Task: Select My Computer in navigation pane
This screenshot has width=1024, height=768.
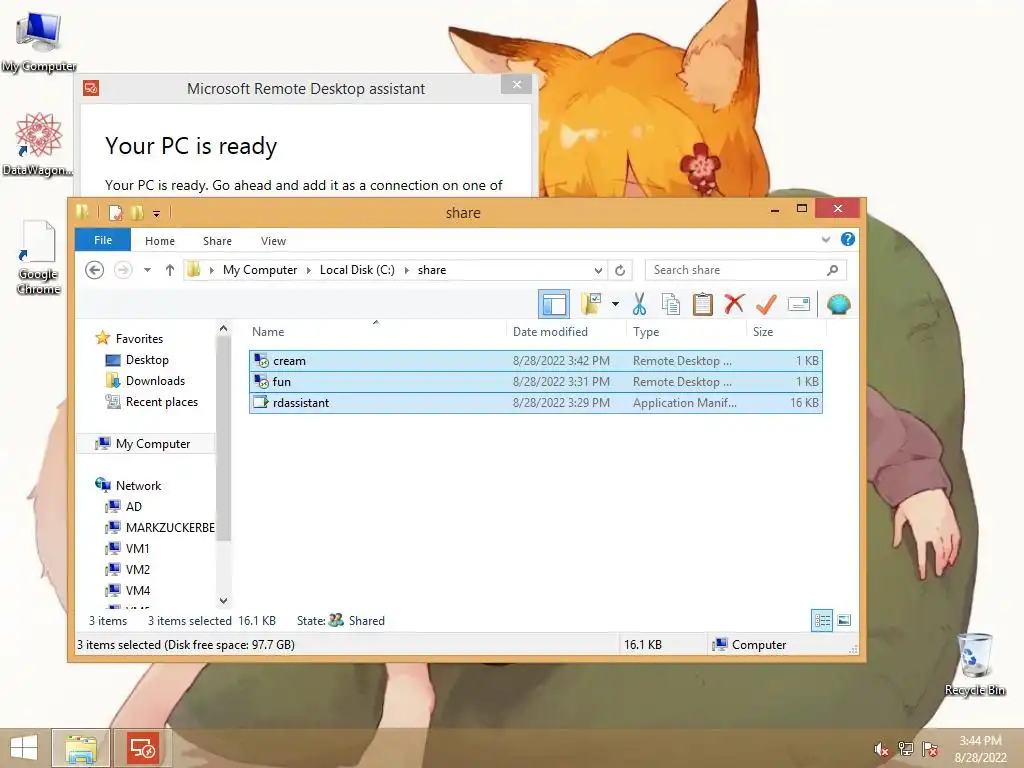Action: tap(153, 443)
